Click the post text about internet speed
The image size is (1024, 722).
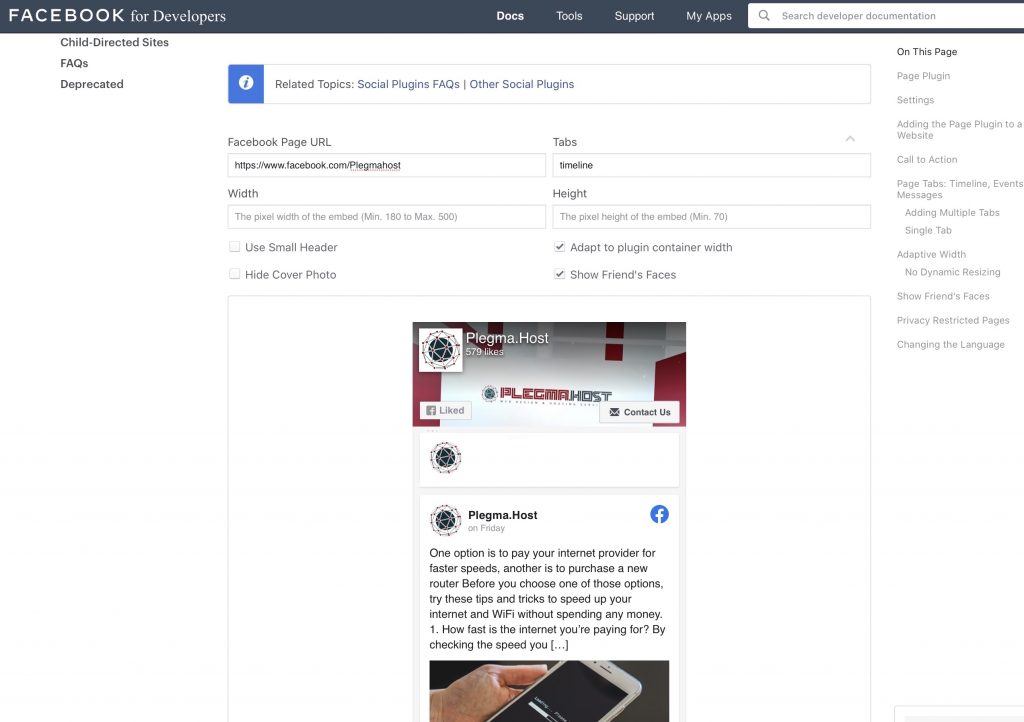point(547,599)
